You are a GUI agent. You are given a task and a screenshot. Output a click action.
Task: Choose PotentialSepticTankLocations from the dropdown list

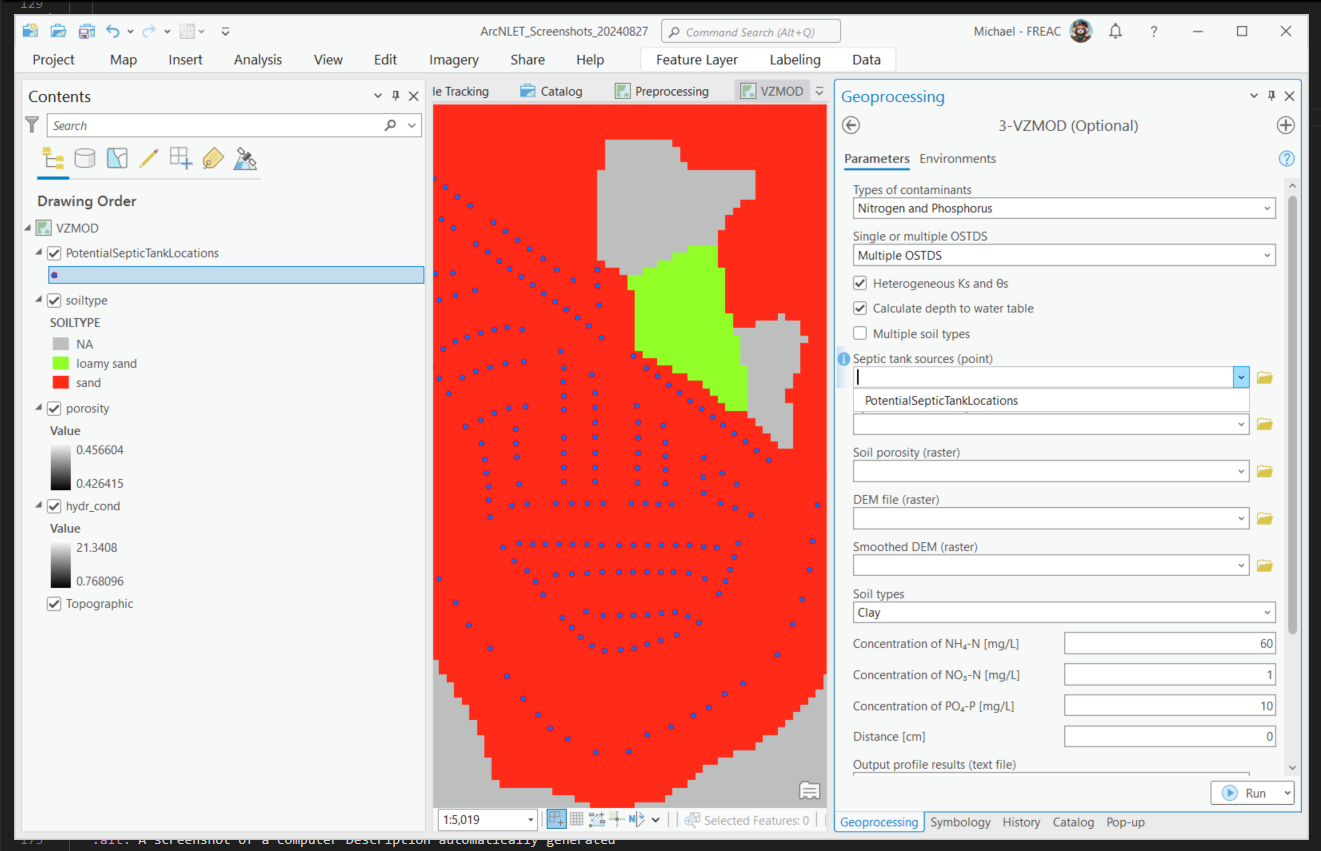pyautogui.click(x=941, y=400)
